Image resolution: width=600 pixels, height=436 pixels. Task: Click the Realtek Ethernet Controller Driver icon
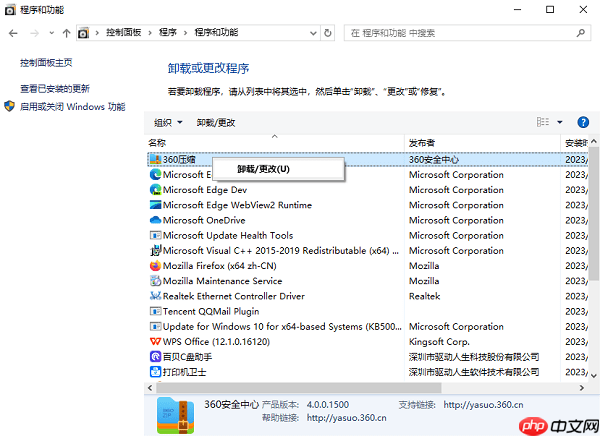(155, 296)
